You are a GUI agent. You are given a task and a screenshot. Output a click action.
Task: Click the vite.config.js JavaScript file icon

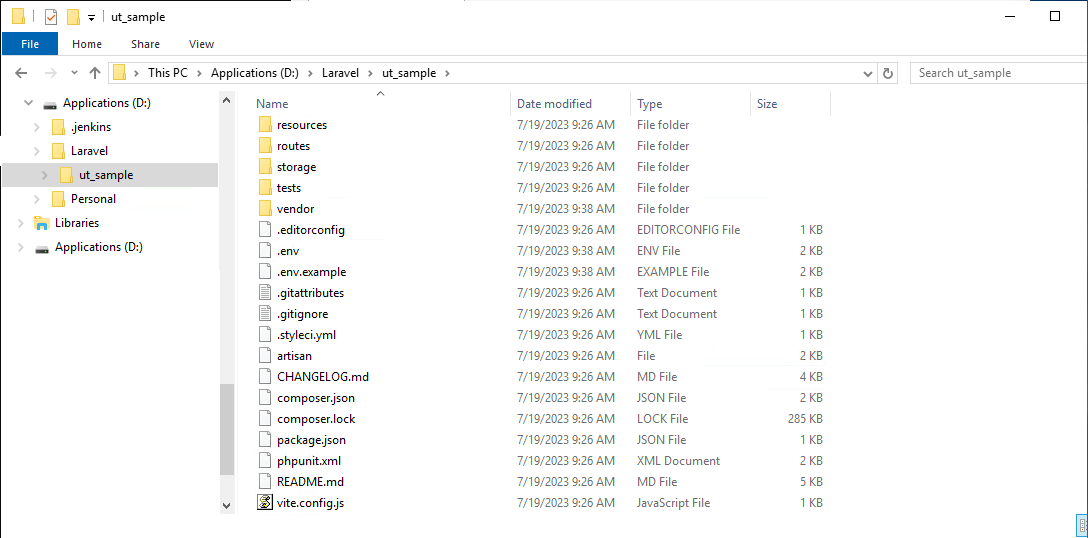point(264,502)
